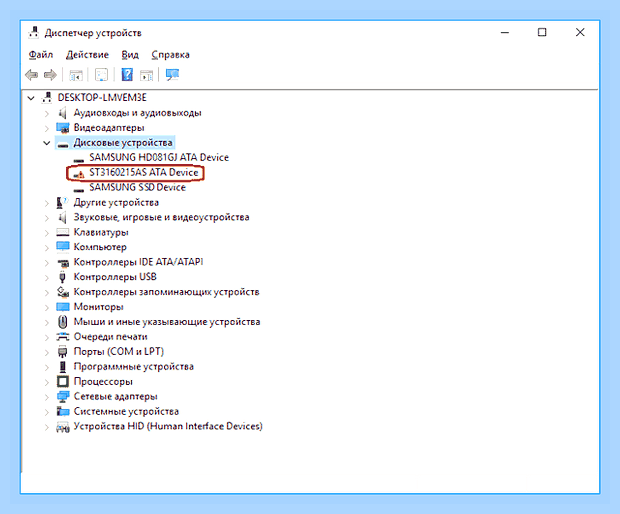This screenshot has height=514, width=620.
Task: Collapse the Дисковые устройства category arrow
Action: [47, 143]
